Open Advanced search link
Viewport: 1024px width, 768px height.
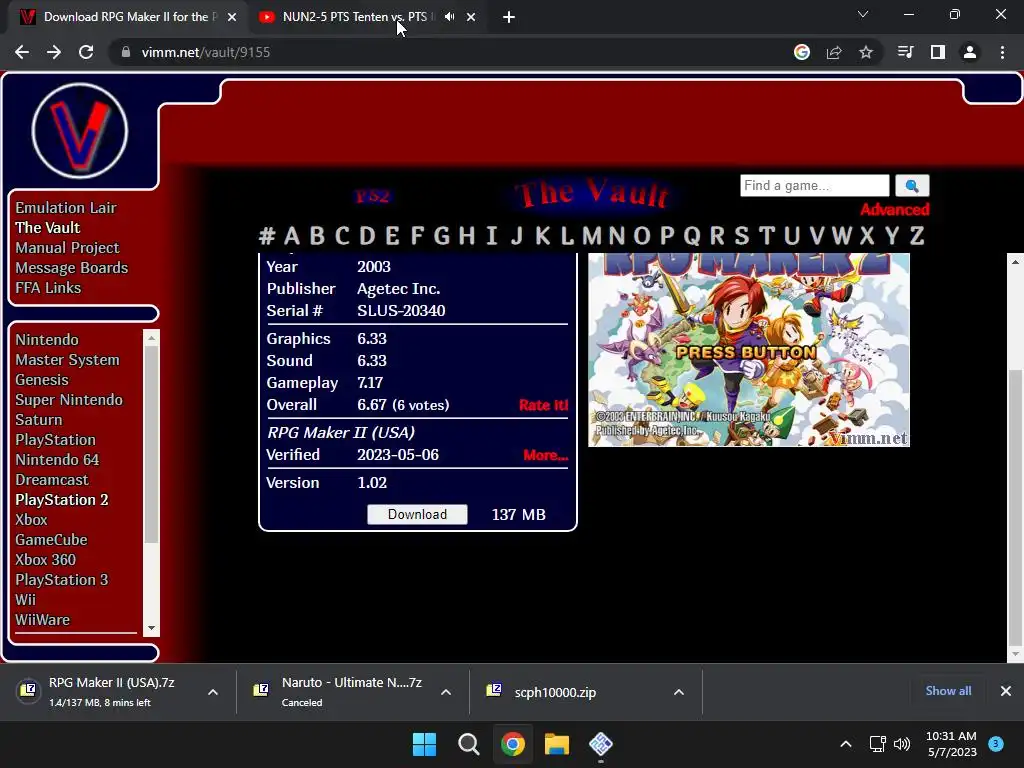click(895, 210)
